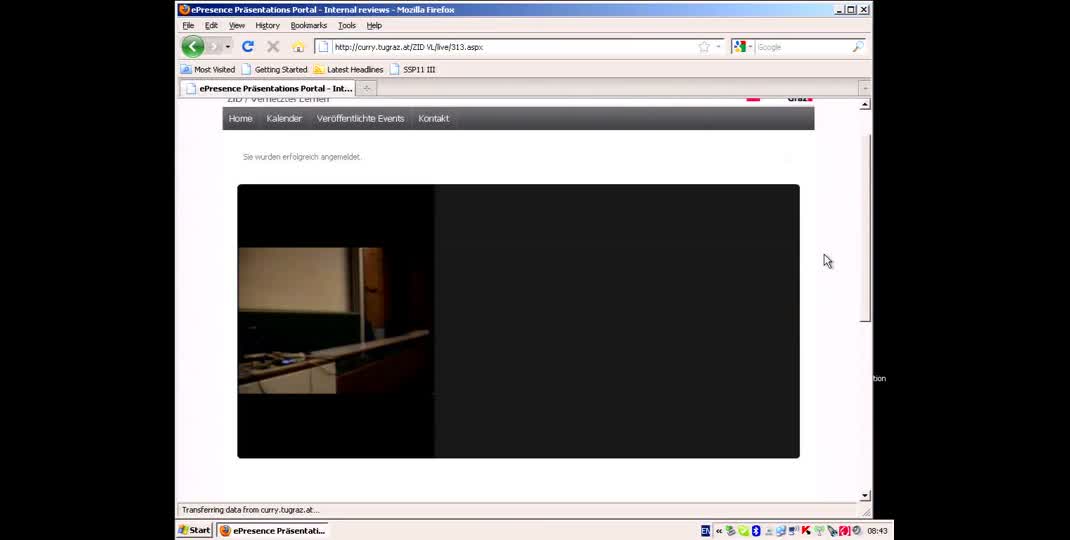This screenshot has height=540, width=1070.
Task: Open the Latest Headlines feed bookmark
Action: (x=349, y=70)
